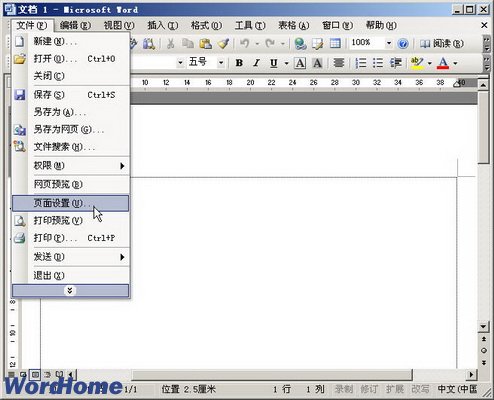Open the 表格(A) menu
This screenshot has width=494, height=400.
point(294,25)
